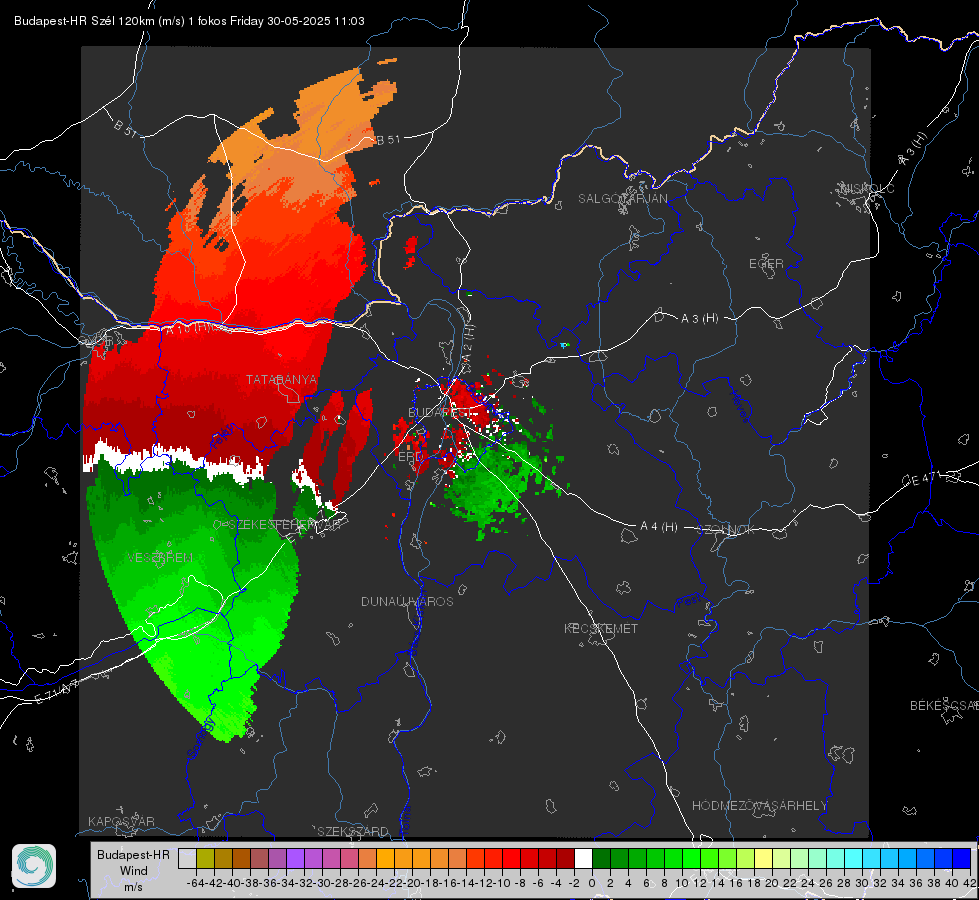Pick the white legend swatch between -2 and 0

(583, 858)
